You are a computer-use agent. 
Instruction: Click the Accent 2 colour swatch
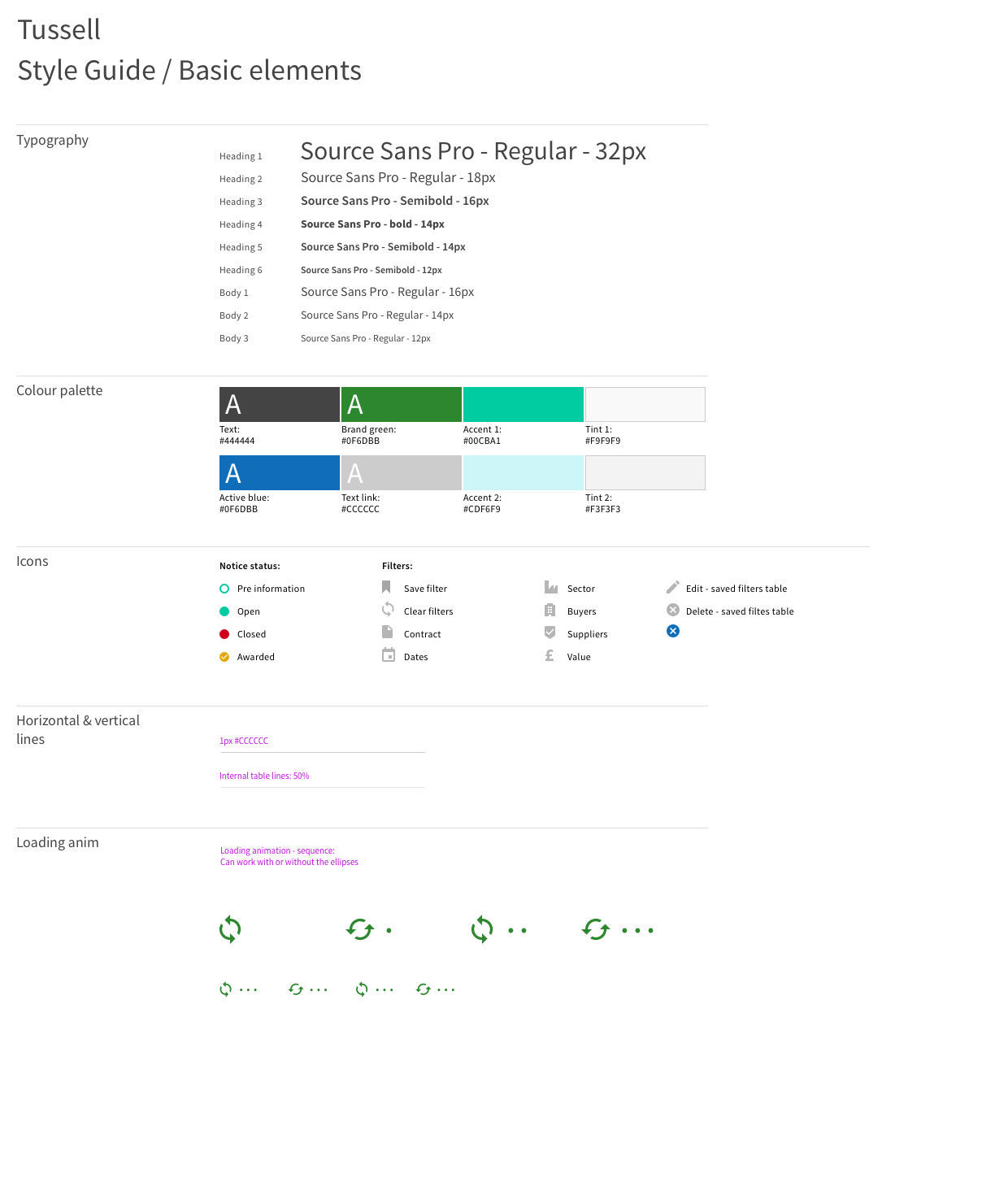click(x=523, y=472)
